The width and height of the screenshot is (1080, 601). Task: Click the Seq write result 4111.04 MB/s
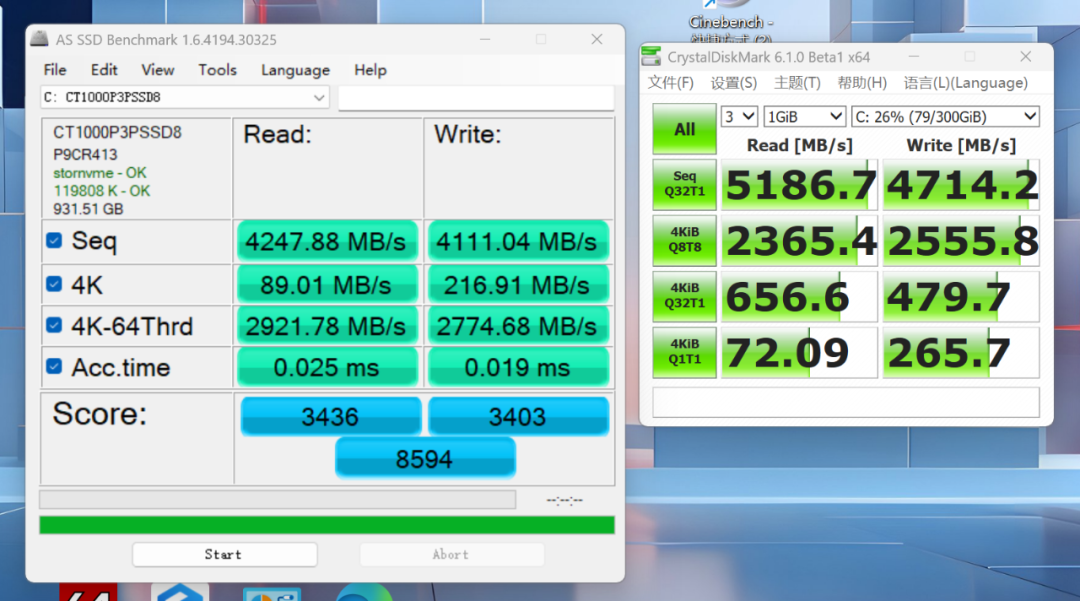(x=517, y=242)
